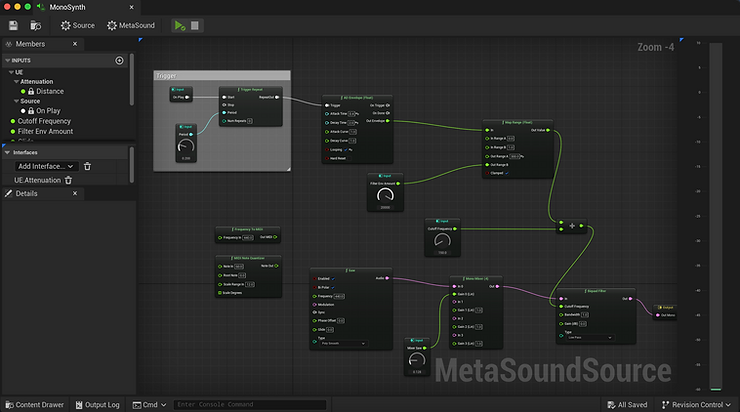Add a new input with the plus icon
This screenshot has width=740, height=412.
coord(119,60)
